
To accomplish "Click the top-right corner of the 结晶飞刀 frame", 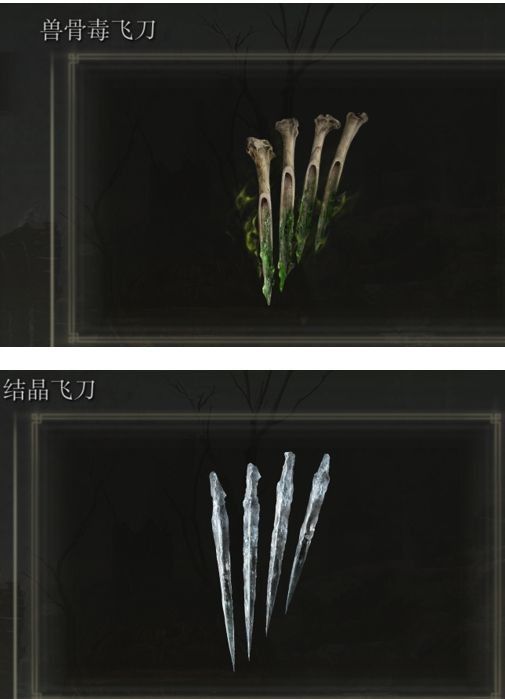I will click(x=497, y=418).
